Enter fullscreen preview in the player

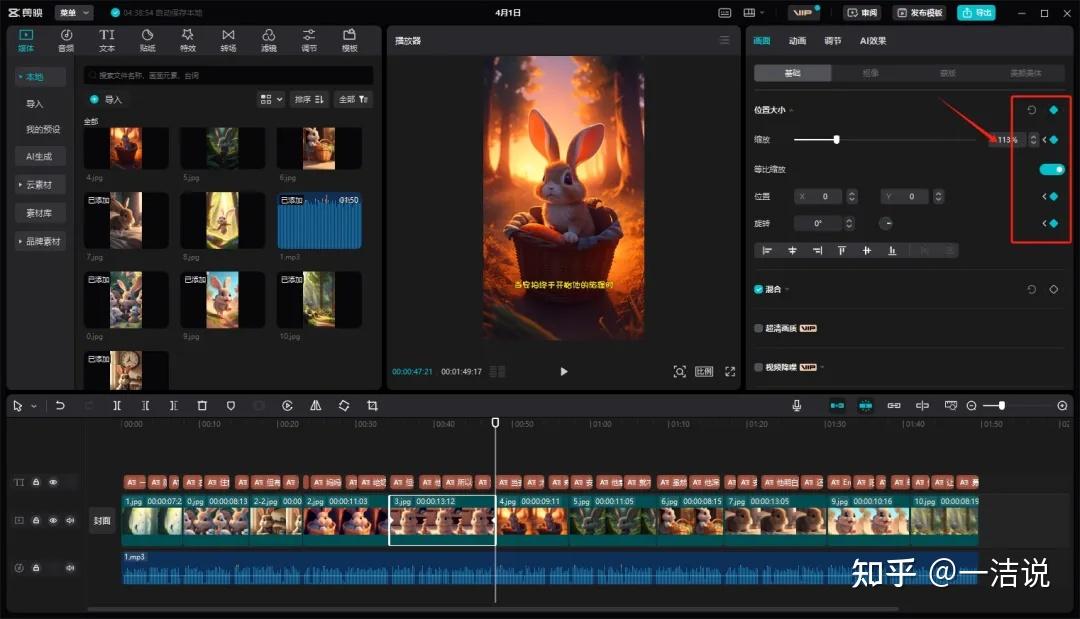coord(730,371)
